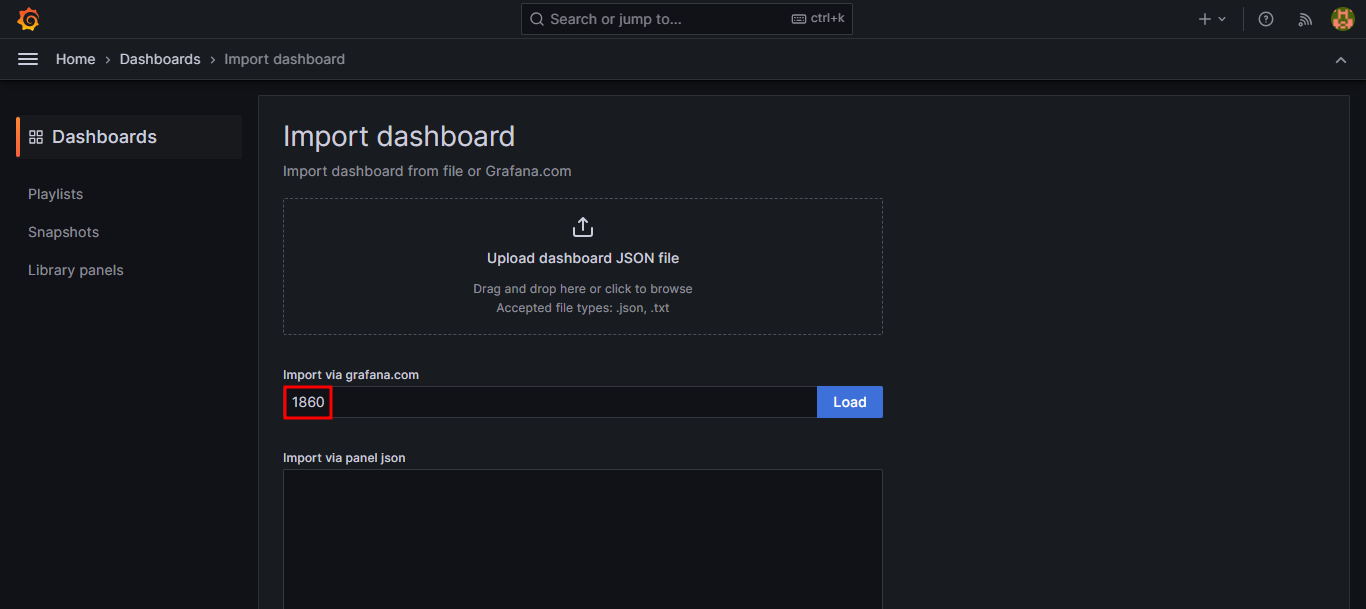Click the Grafana logo icon
1366x609 pixels.
[28, 18]
